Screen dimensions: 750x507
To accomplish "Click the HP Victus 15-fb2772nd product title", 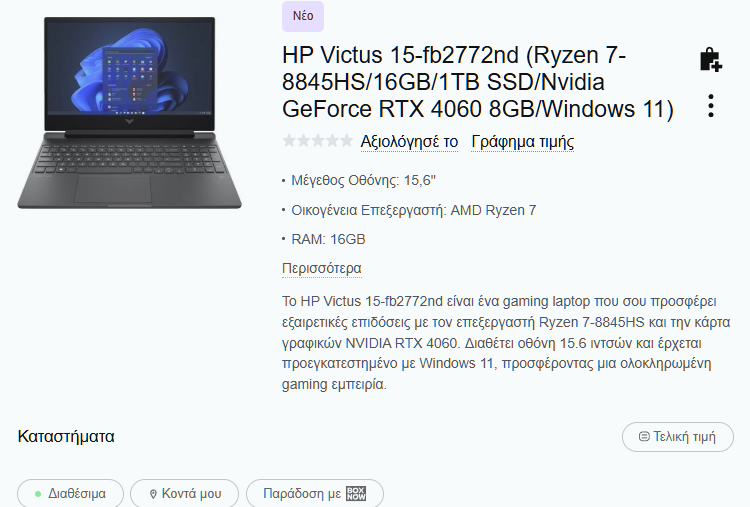I will (477, 82).
